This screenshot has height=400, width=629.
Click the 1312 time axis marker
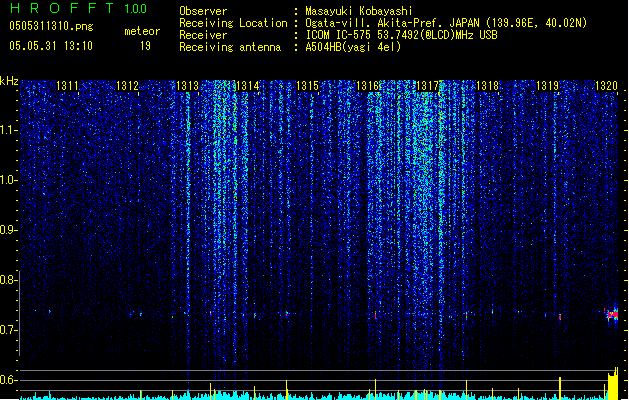(x=127, y=85)
